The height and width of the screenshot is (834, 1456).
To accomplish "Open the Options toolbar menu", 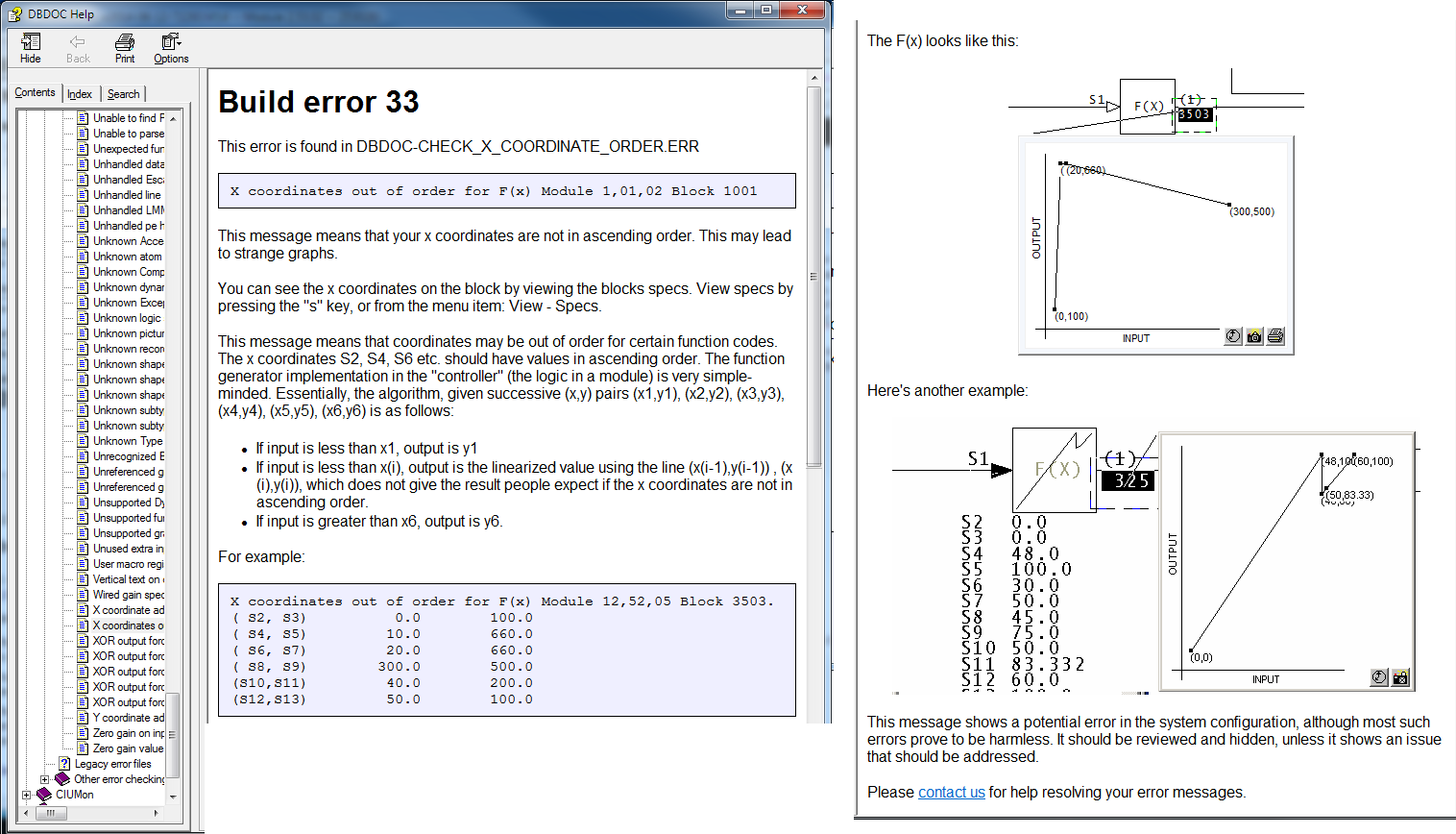I will [171, 48].
